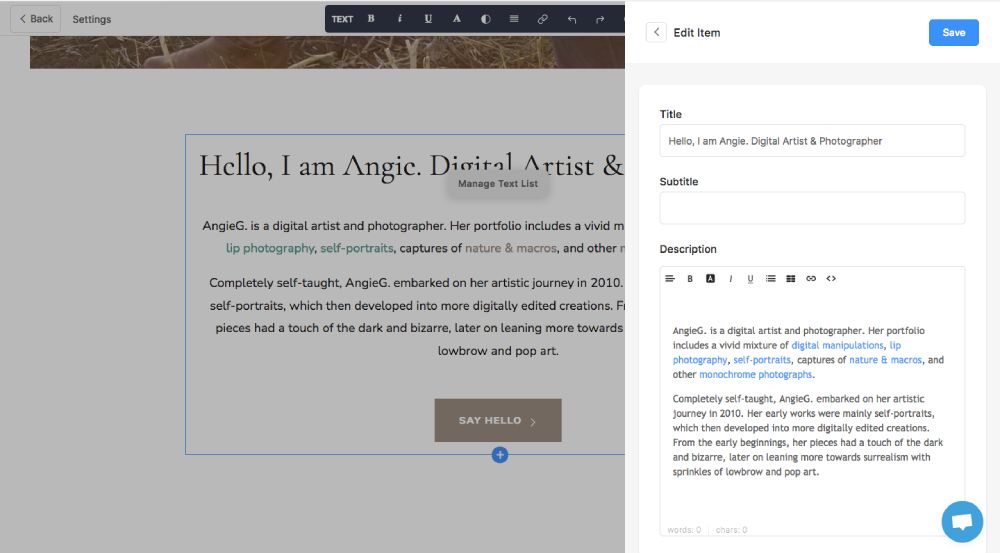Click the Bold icon in dark toolbar

[x=371, y=19]
